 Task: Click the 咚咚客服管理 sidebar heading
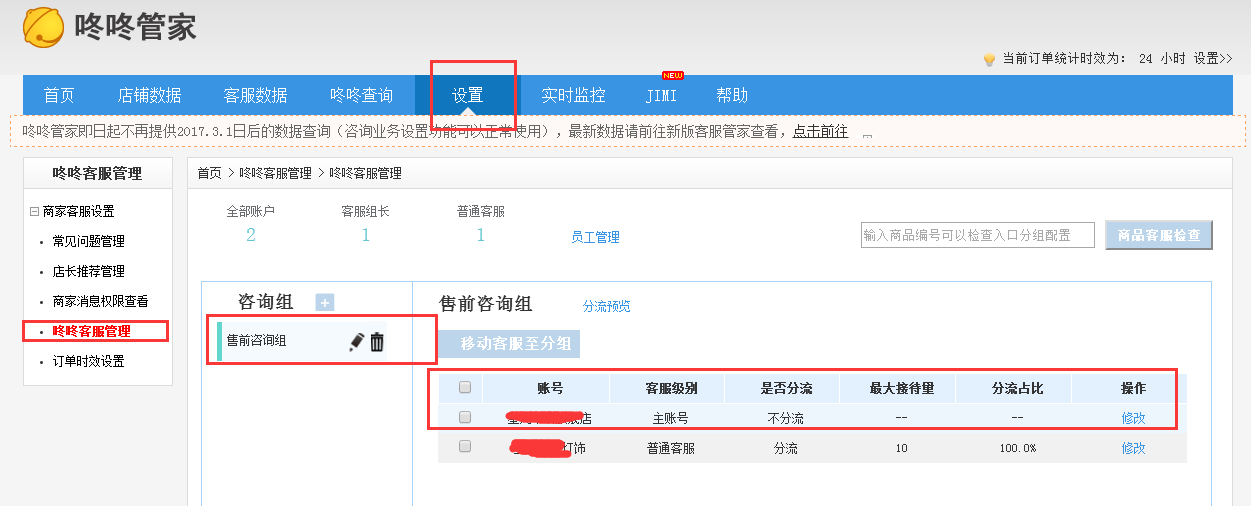(x=97, y=174)
